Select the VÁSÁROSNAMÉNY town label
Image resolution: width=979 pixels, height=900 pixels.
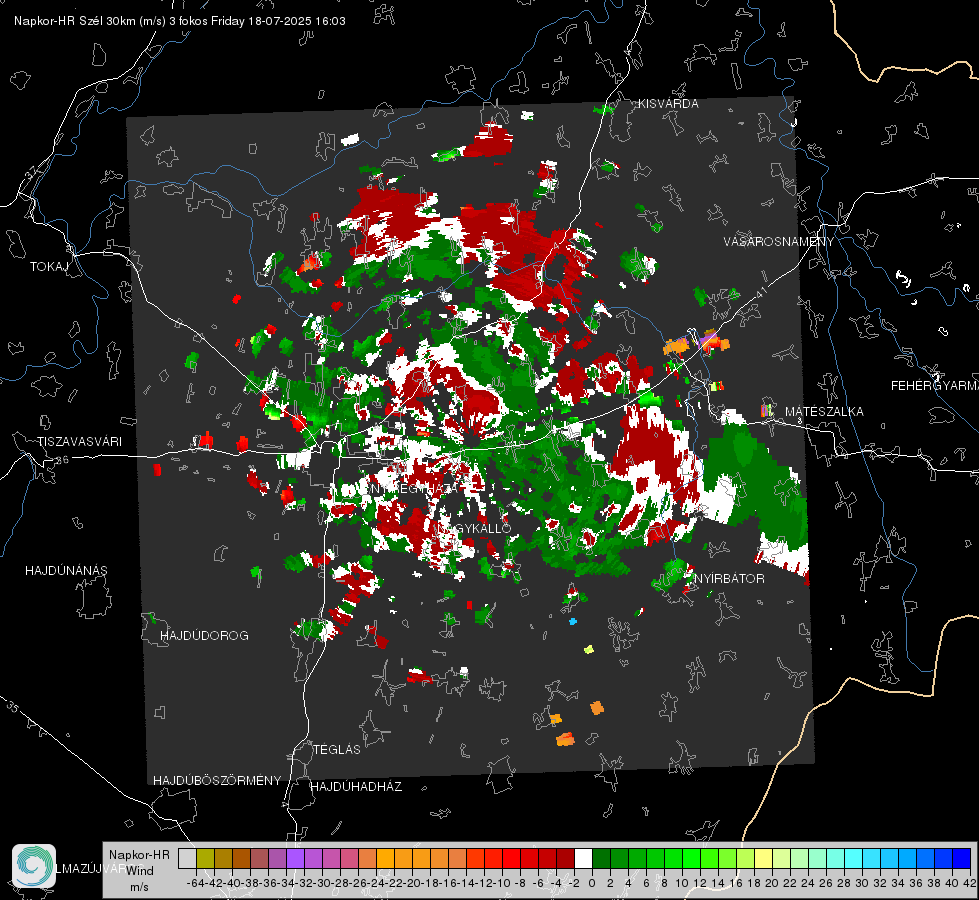[779, 242]
